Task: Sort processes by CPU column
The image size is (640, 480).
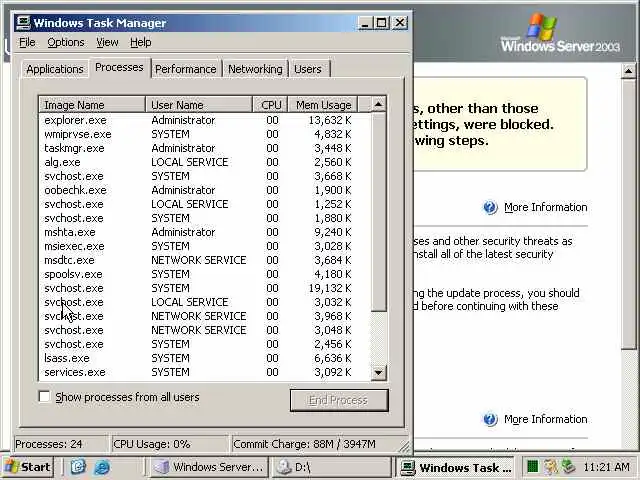Action: 270,104
